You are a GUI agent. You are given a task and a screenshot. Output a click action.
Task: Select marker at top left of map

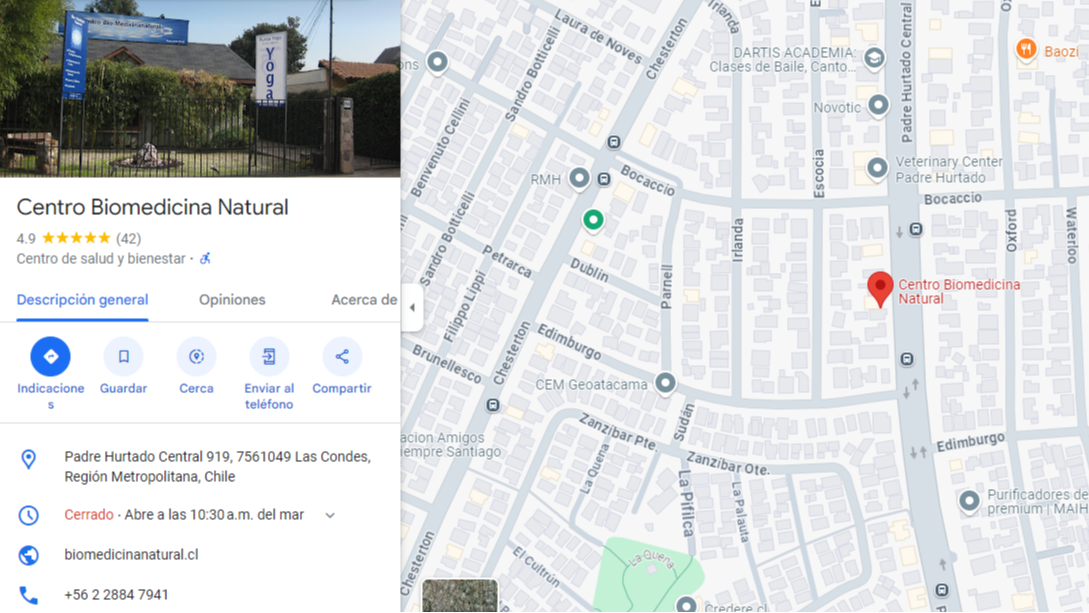(x=438, y=62)
